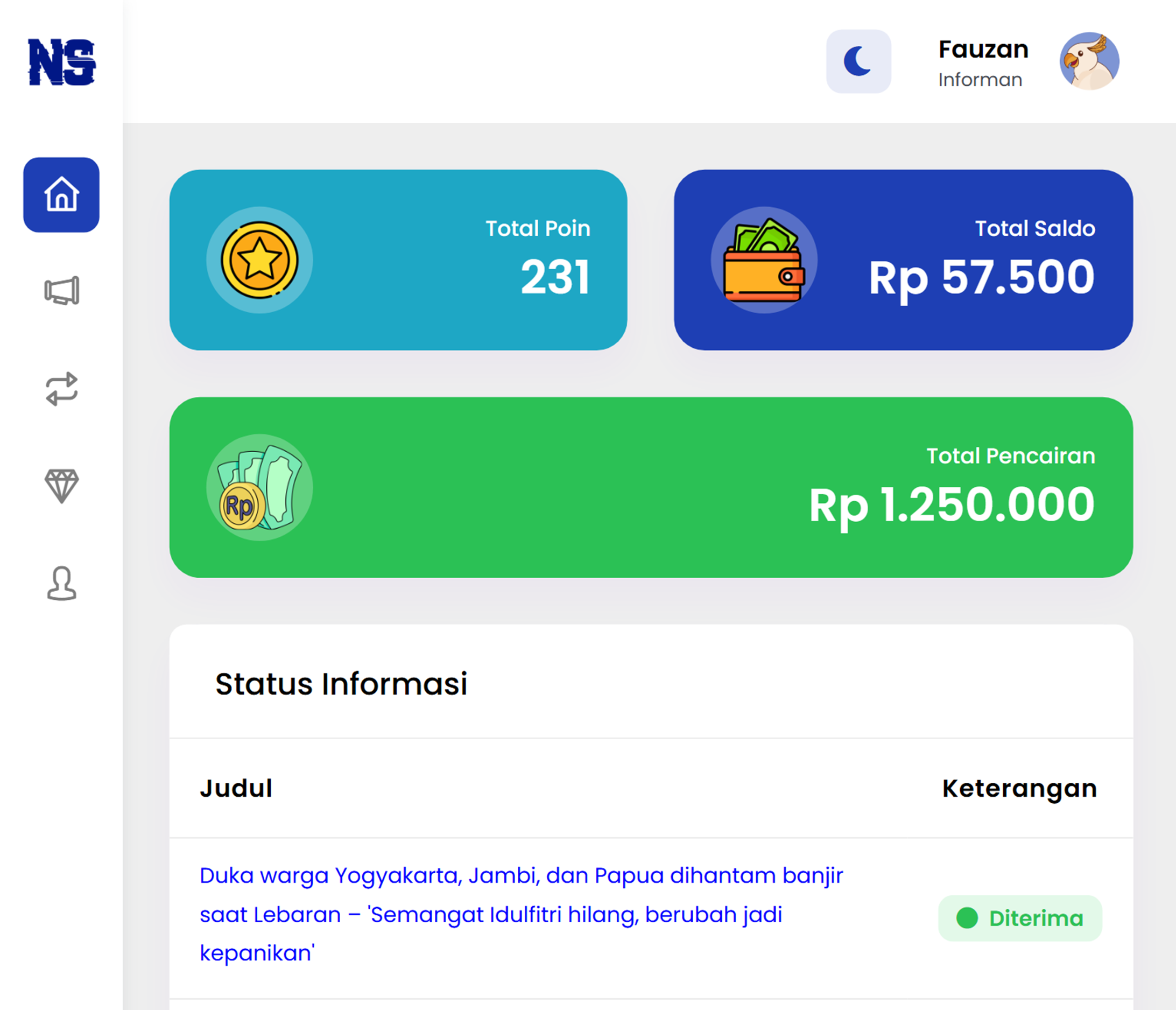Viewport: 1176px width, 1010px height.
Task: Click the Diterima status badge
Action: 1020,918
